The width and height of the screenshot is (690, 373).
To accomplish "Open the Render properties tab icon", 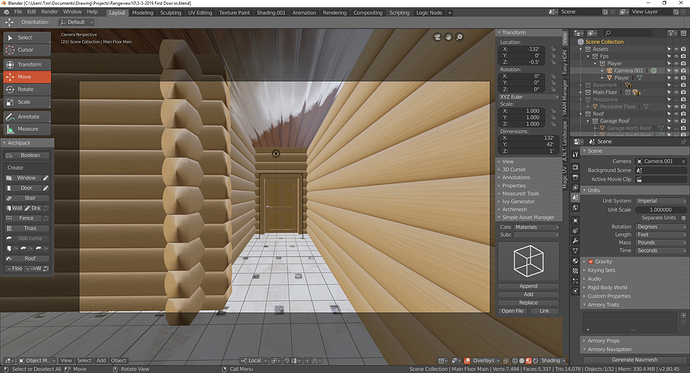I will pos(575,167).
